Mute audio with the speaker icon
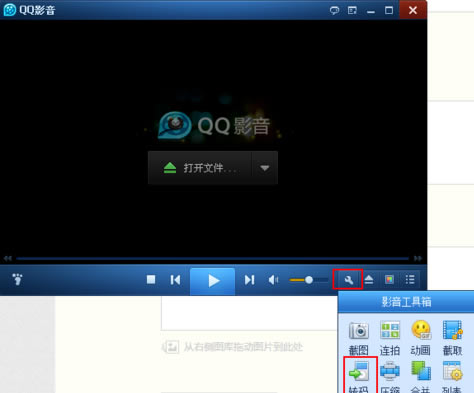Viewport: 474px width, 393px height. (x=273, y=280)
